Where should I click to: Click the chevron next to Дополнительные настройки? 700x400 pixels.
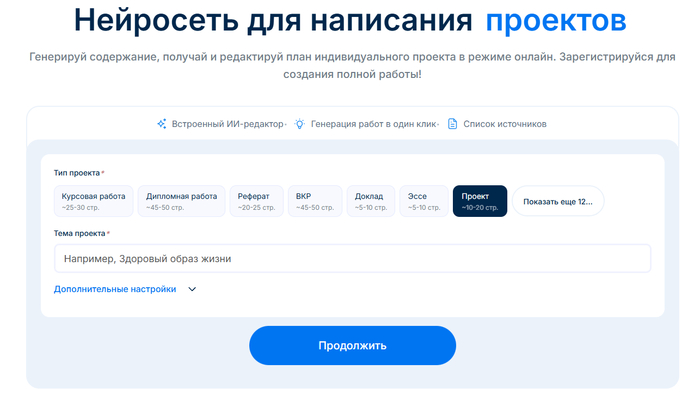tap(192, 290)
